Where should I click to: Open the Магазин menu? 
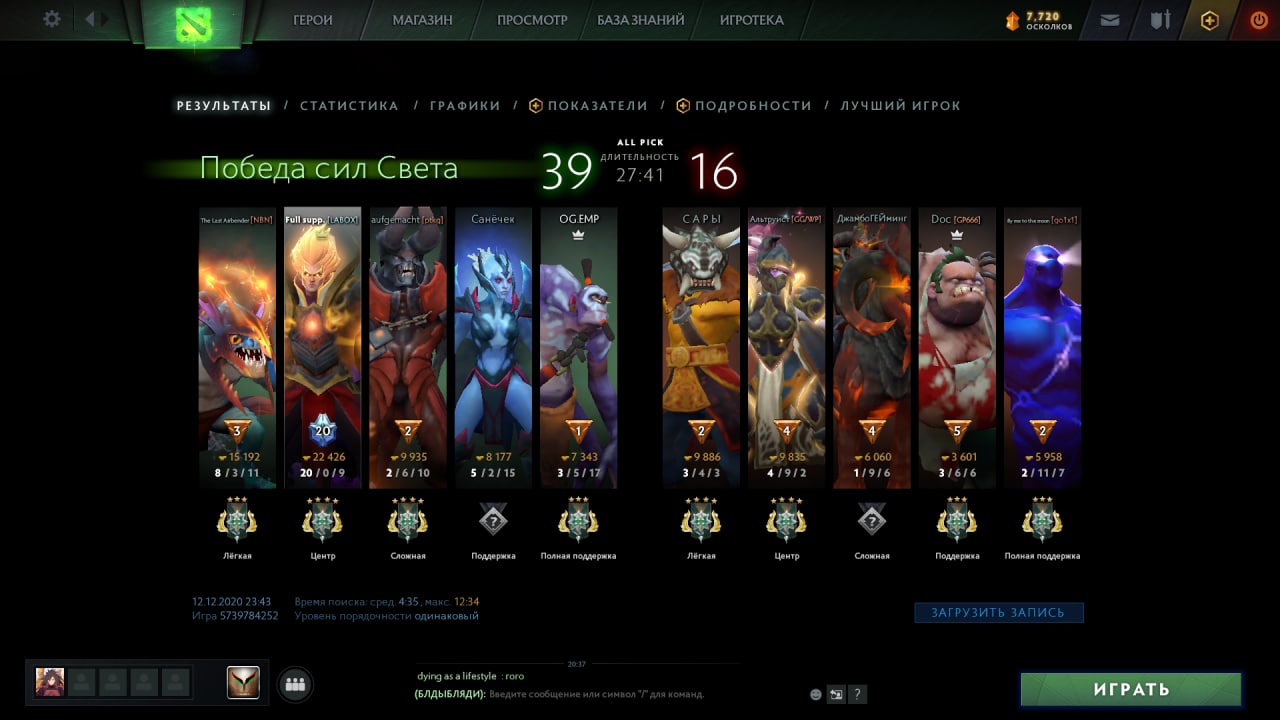click(x=422, y=20)
